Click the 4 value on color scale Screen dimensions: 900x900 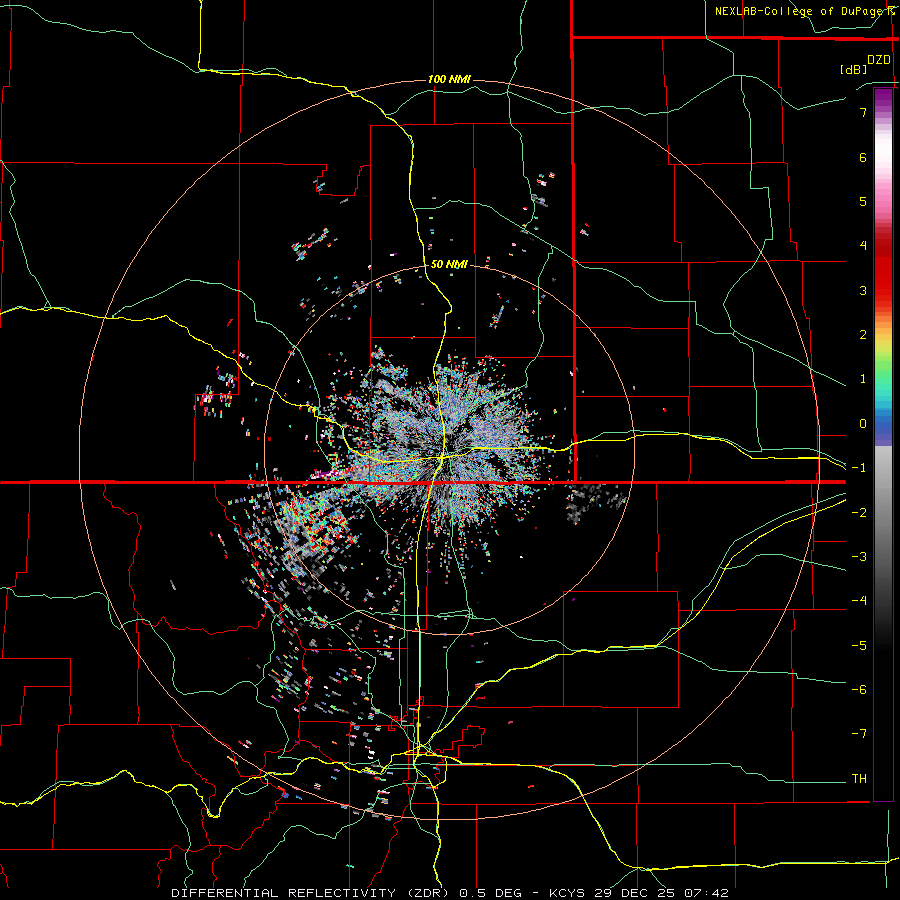pyautogui.click(x=863, y=246)
